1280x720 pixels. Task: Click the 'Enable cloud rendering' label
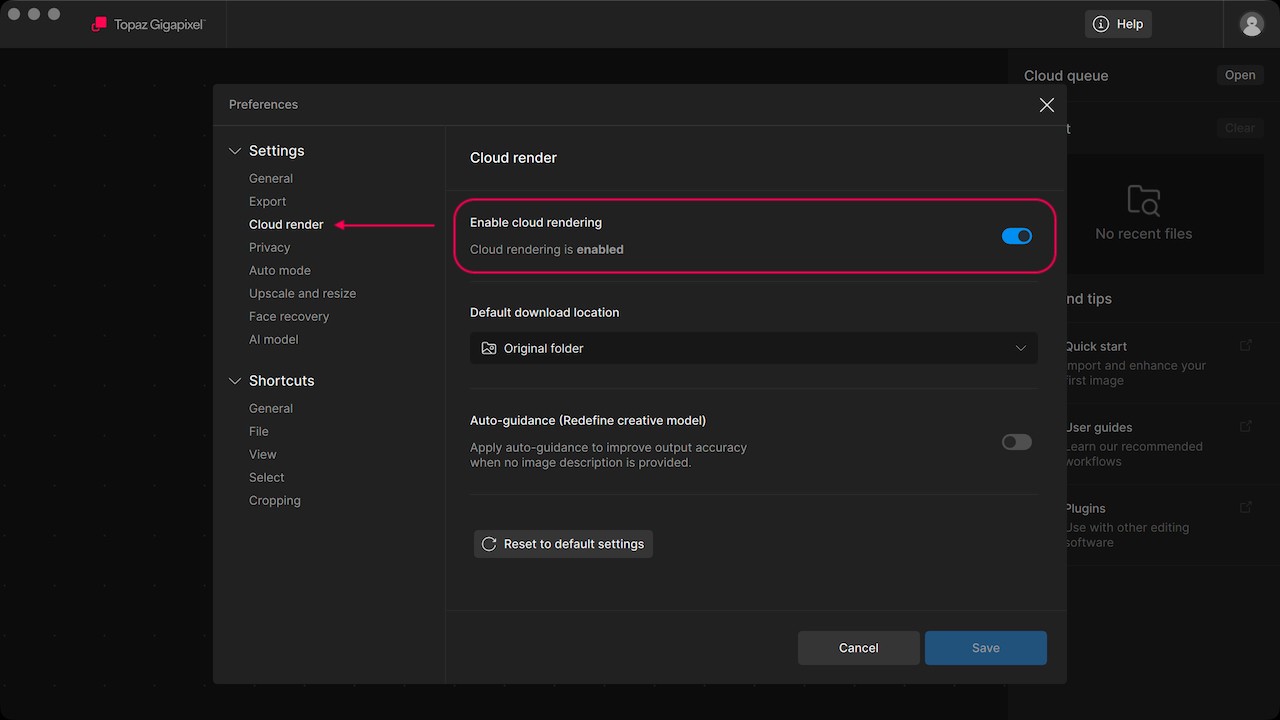click(536, 222)
